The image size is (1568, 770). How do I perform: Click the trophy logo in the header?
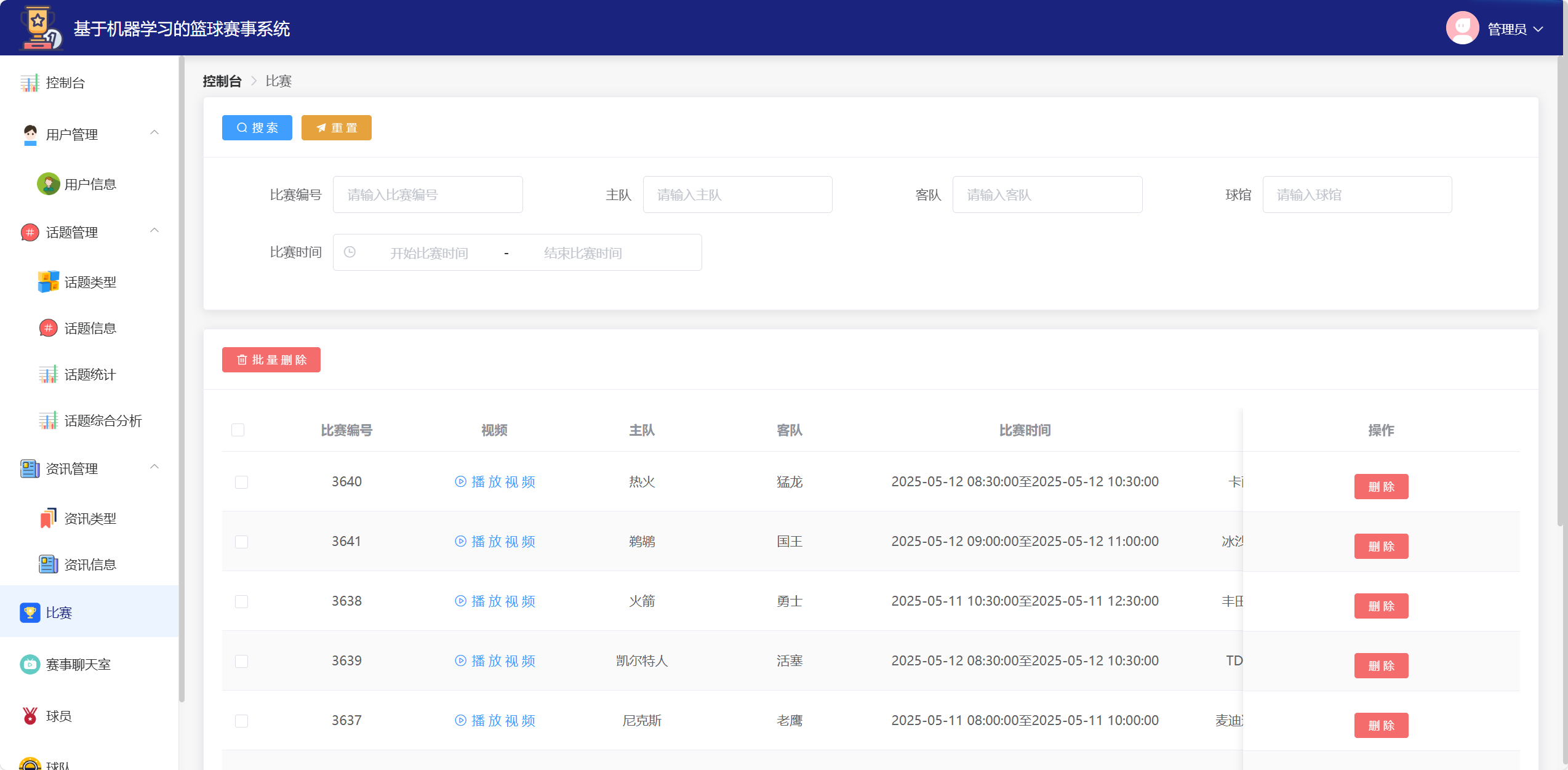pos(41,28)
